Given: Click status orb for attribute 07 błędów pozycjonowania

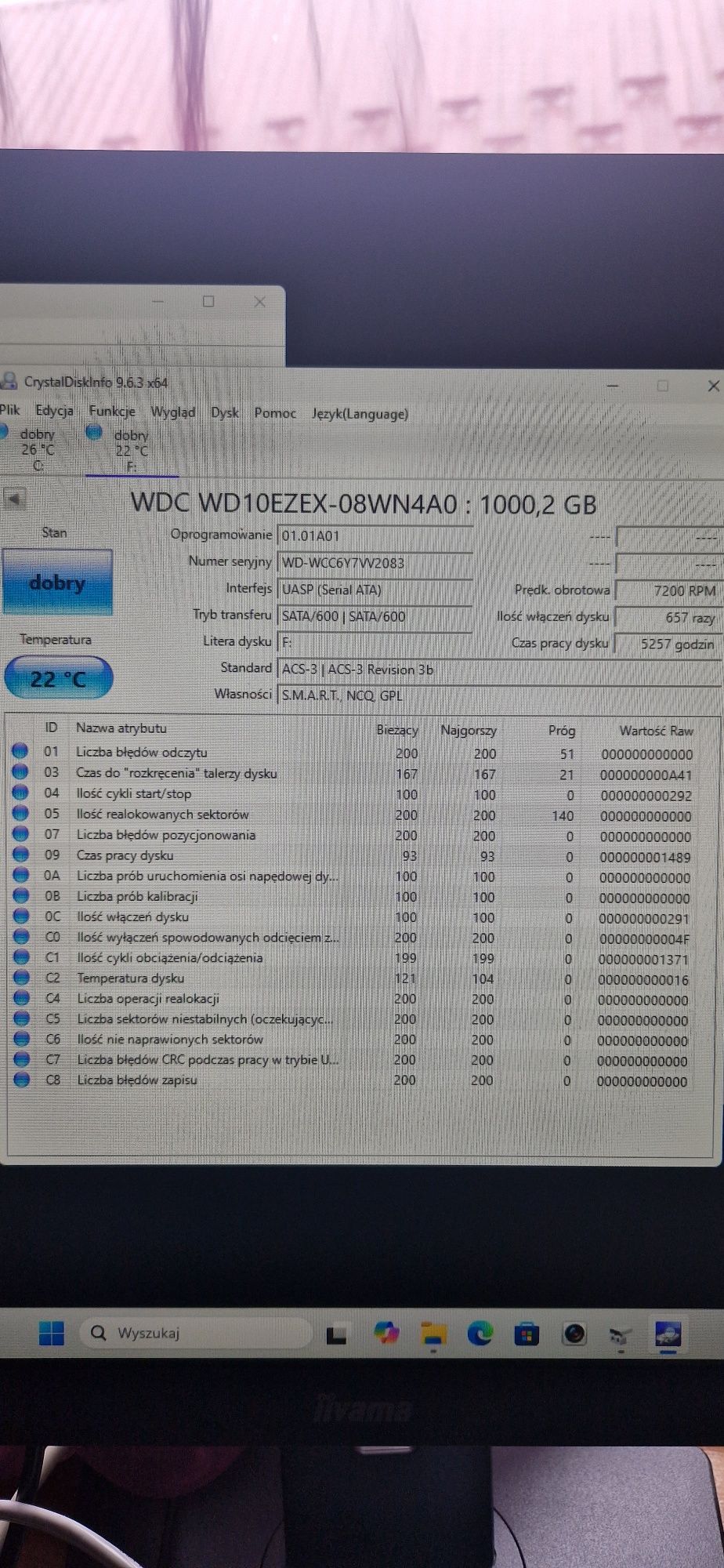Looking at the screenshot, I should 20,834.
